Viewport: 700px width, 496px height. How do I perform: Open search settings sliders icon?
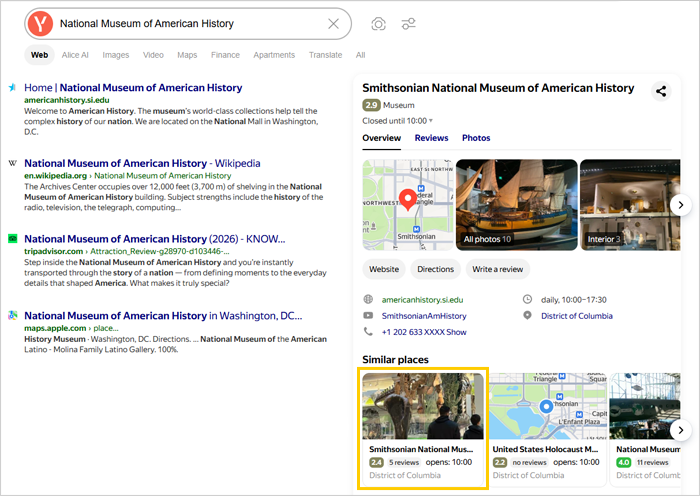point(408,24)
